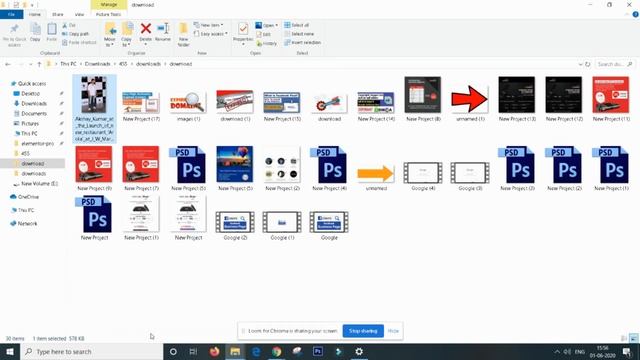Switch to details view in status bar
This screenshot has width=640, height=360.
(624, 338)
